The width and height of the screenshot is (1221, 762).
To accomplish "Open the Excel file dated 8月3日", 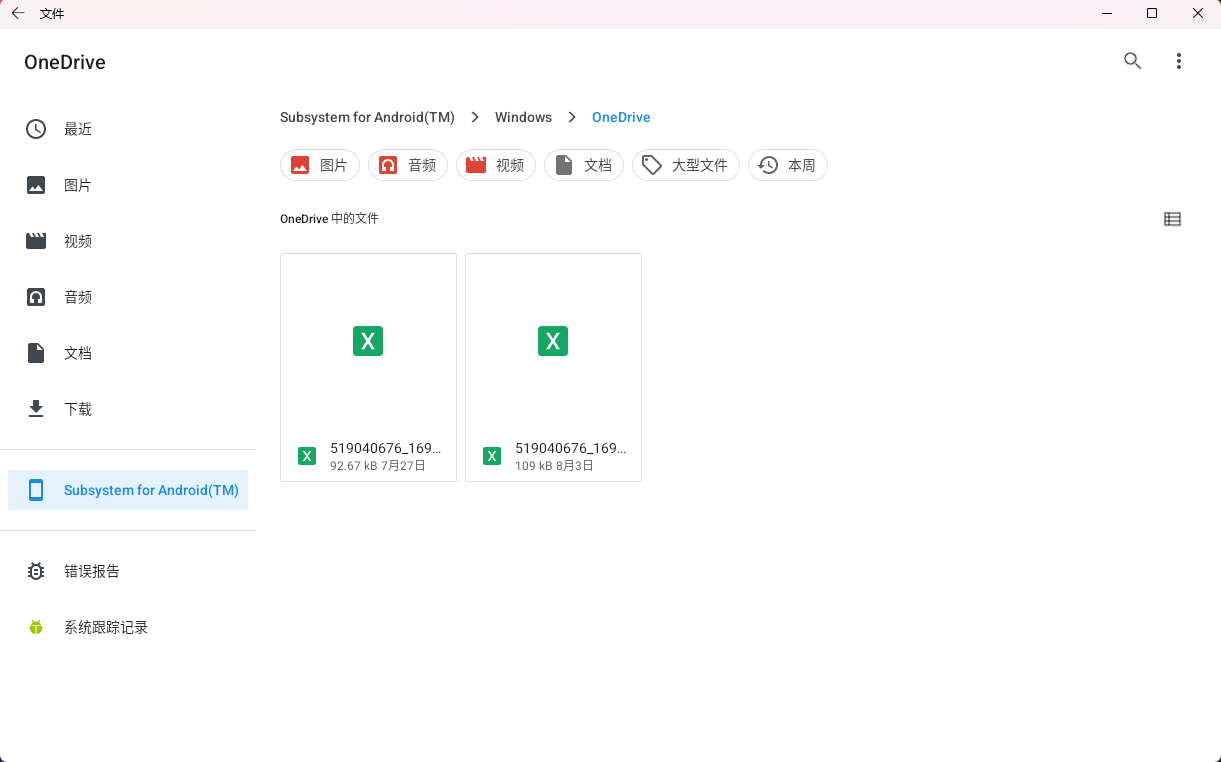I will 553,367.
